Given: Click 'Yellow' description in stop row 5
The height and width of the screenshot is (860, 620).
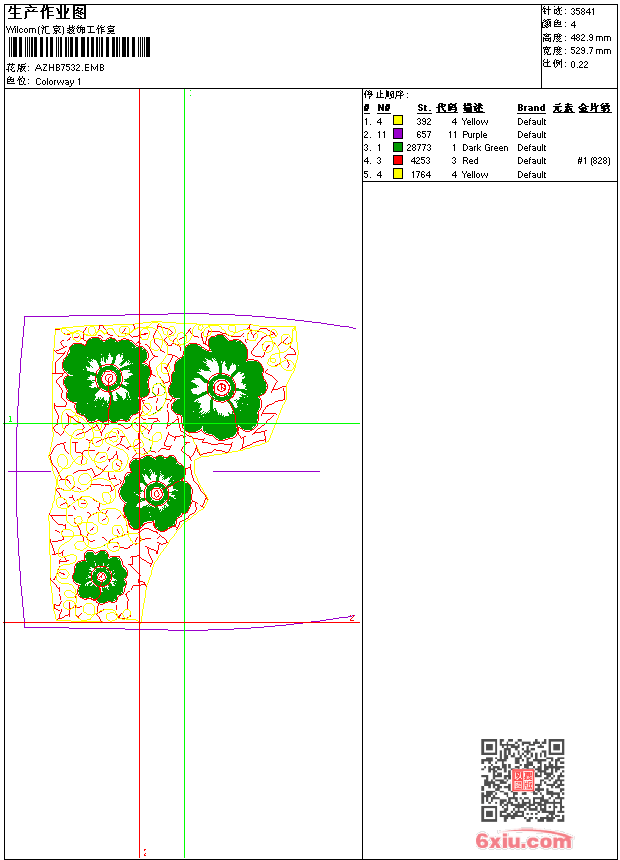Looking at the screenshot, I should 475,175.
